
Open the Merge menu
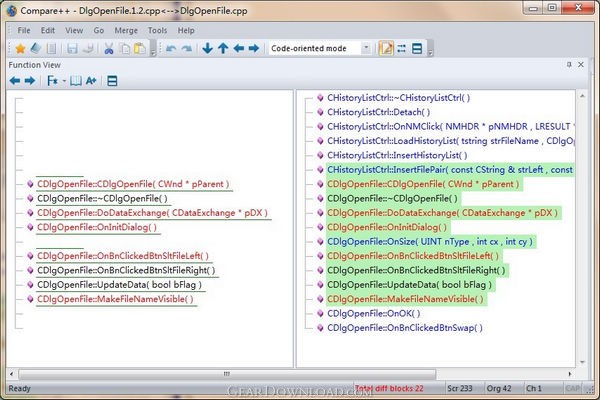pos(126,30)
